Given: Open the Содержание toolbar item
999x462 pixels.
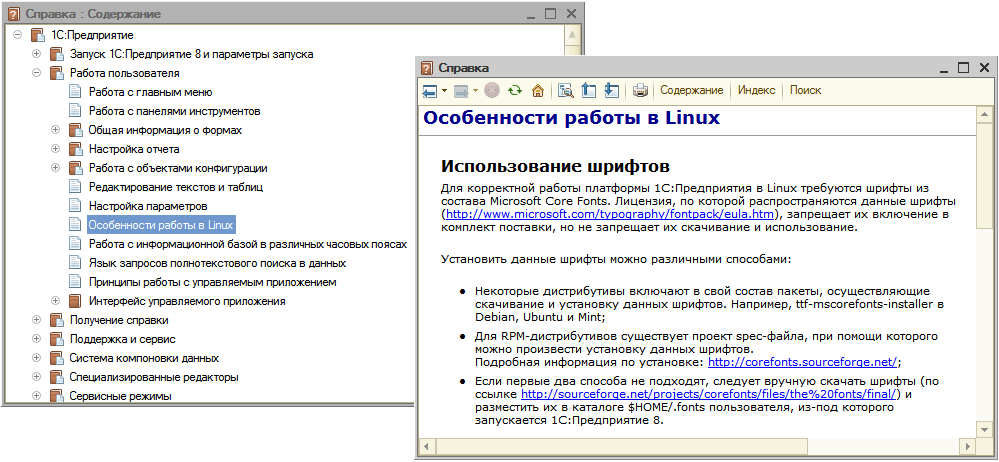Looking at the screenshot, I should tap(691, 91).
